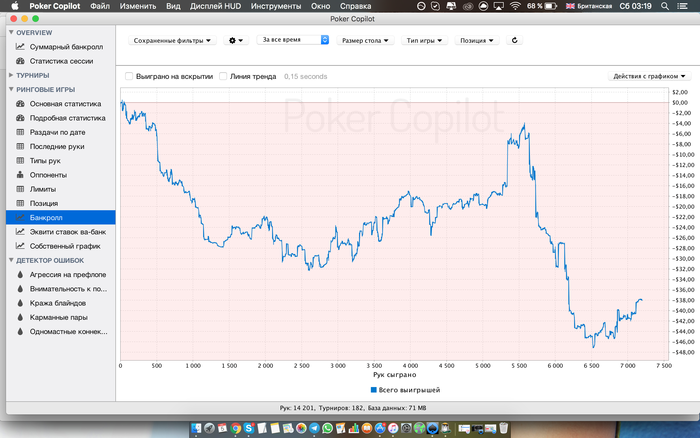Open WhatsApp from the Dock
The height and width of the screenshot is (438, 700).
coord(327,429)
